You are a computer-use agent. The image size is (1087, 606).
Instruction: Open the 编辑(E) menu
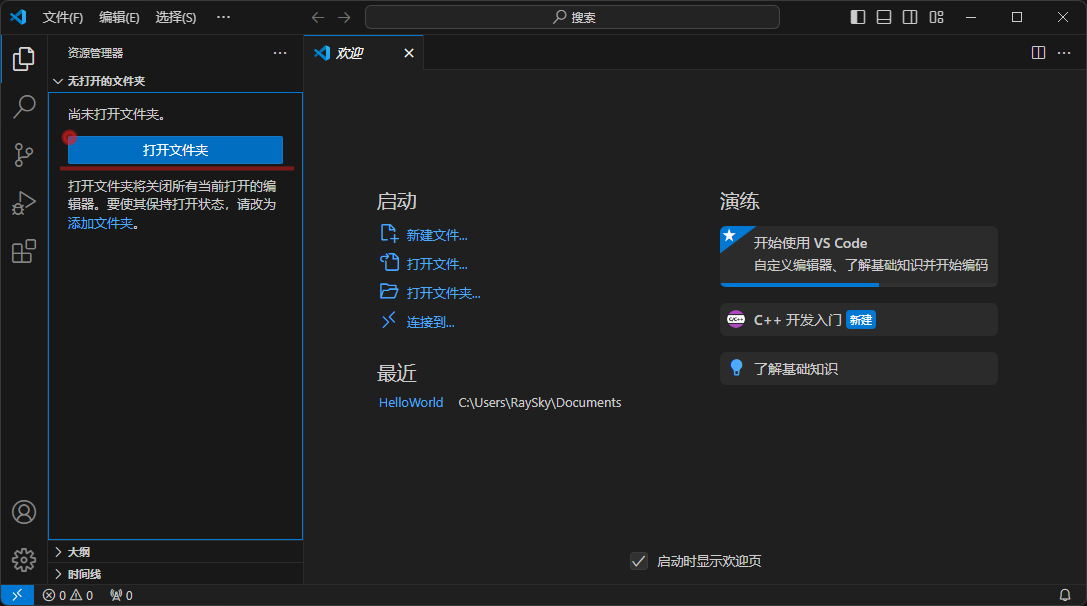(x=119, y=17)
